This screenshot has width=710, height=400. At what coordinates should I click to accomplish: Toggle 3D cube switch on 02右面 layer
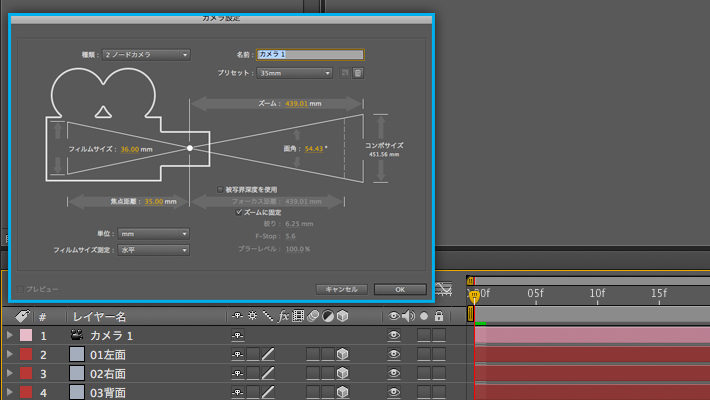[343, 373]
